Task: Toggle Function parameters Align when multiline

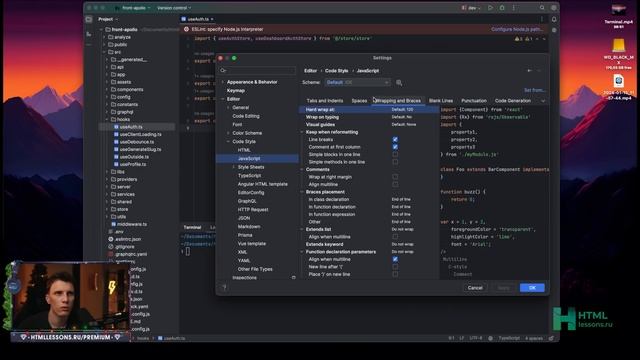Action: (395, 259)
